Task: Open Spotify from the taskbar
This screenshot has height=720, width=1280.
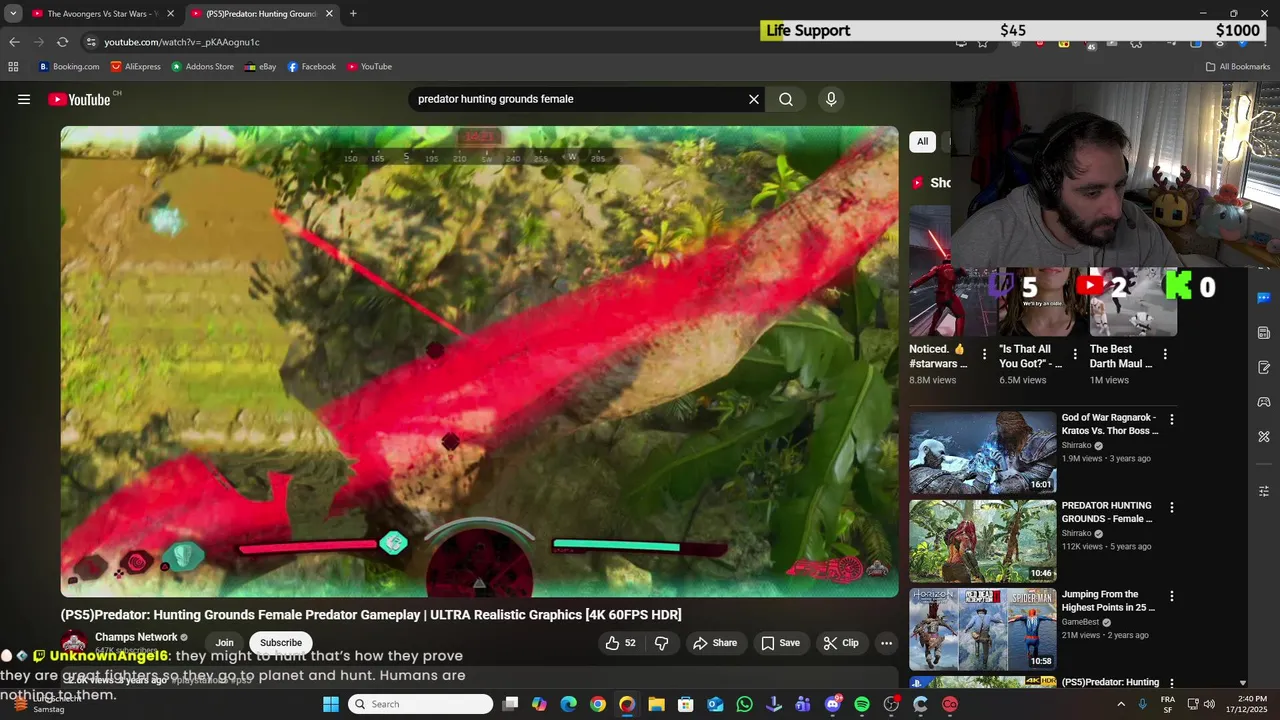Action: (x=862, y=704)
